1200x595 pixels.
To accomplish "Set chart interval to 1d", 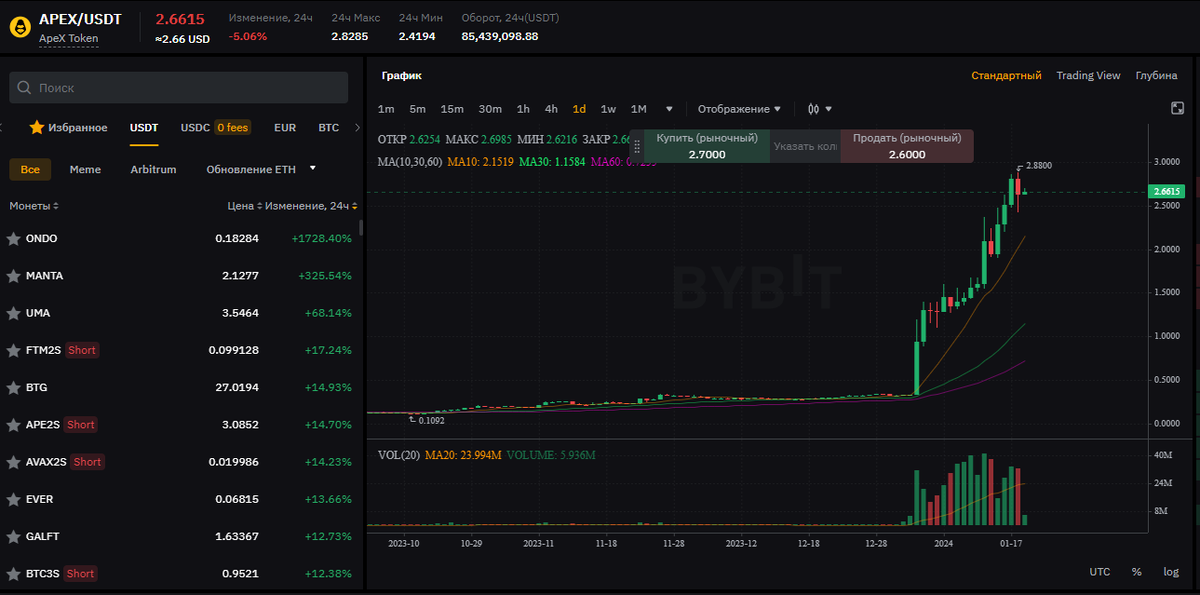I will (579, 109).
